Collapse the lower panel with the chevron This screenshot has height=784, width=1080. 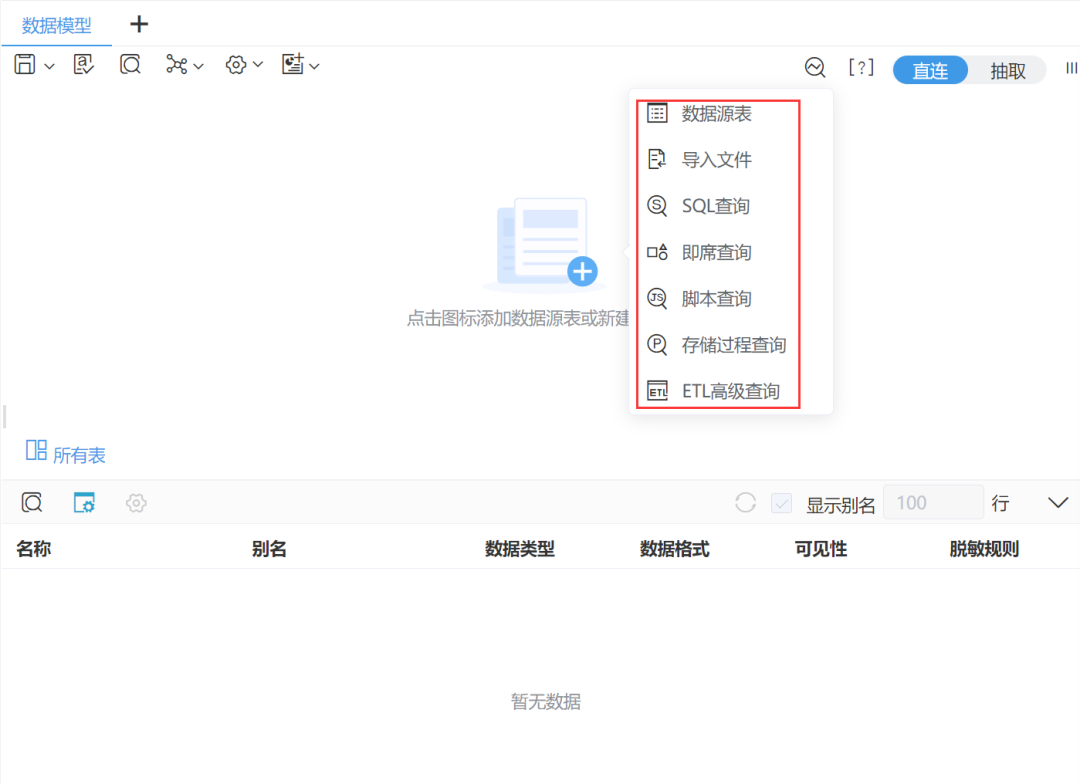1058,503
